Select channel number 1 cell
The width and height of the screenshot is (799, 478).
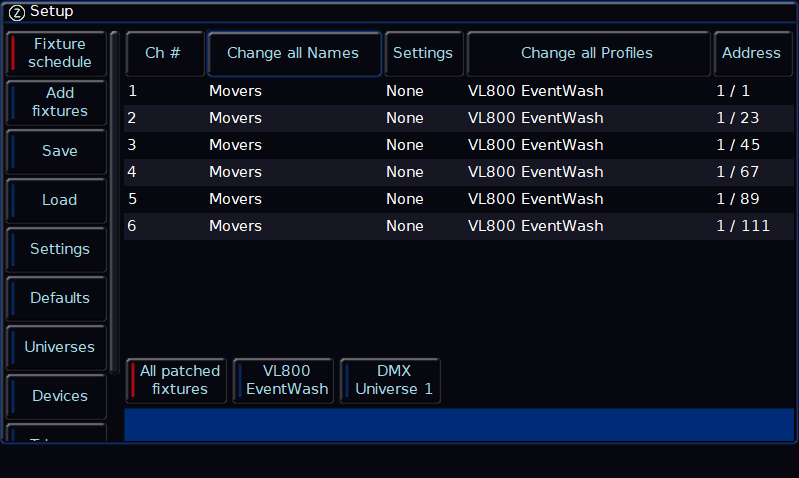click(132, 91)
